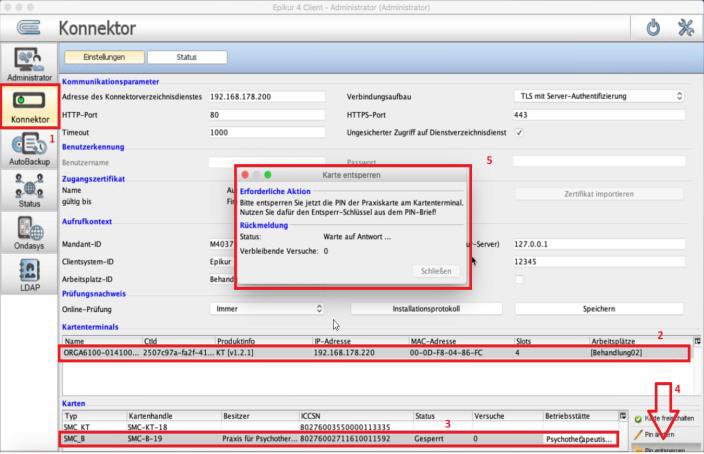Screen dimensions: 704x454
Task: Click the power/logout icon at top right
Action: (x=653, y=28)
